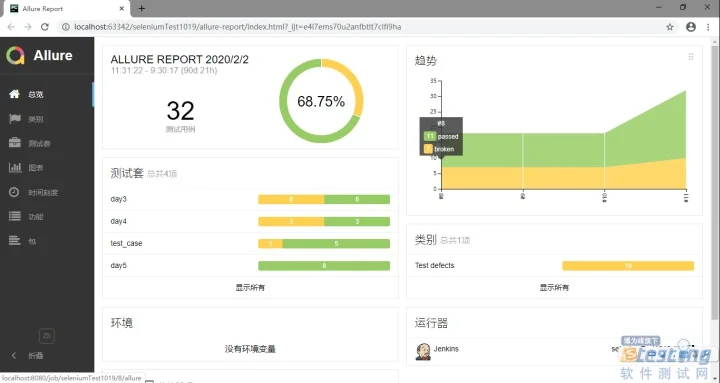Click the Jenkins executor avatar

pyautogui.click(x=423, y=351)
